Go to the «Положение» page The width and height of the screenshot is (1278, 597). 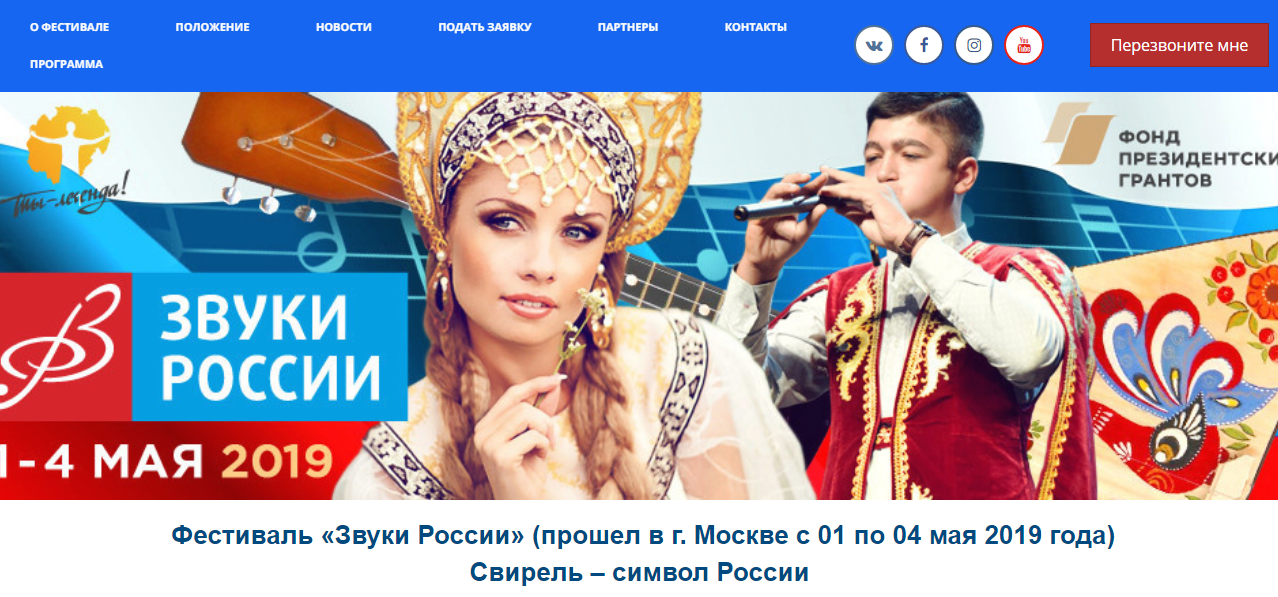click(x=212, y=27)
